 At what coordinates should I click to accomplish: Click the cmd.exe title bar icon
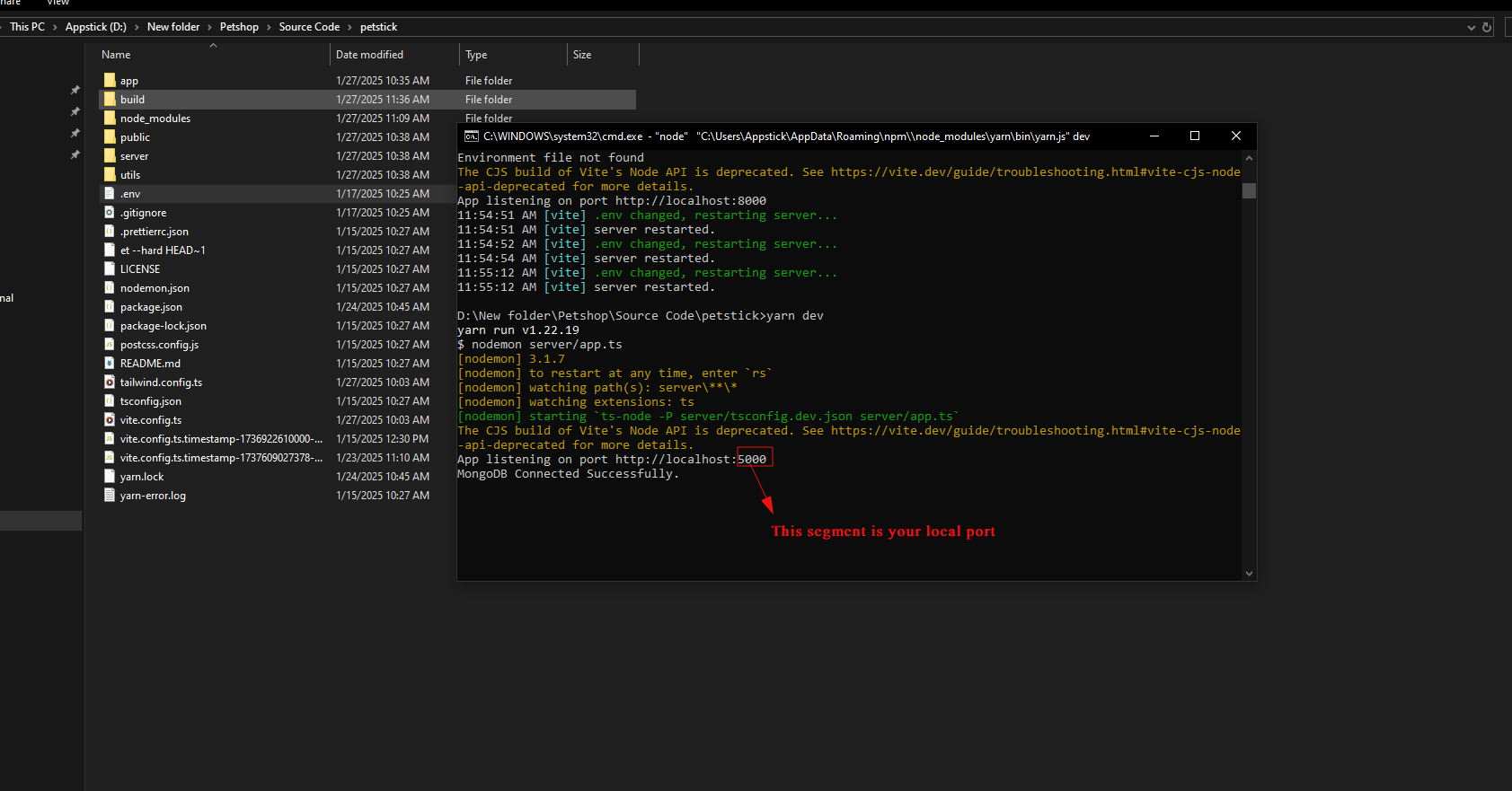471,136
